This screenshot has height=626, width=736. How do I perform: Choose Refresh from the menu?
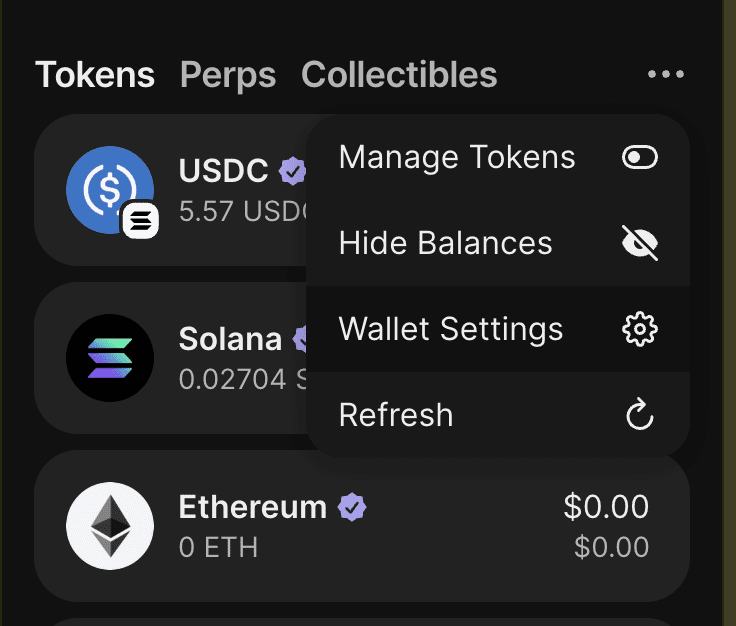[396, 415]
